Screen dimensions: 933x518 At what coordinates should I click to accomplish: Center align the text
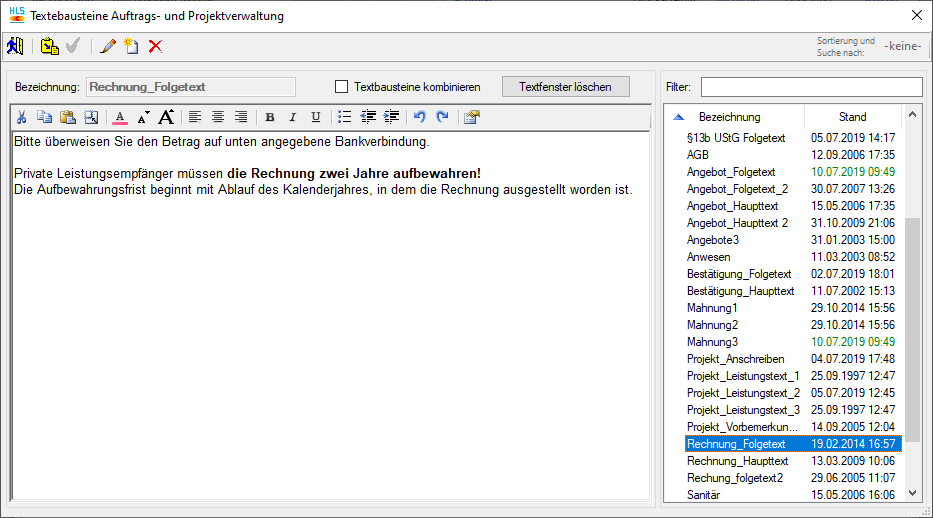point(218,117)
